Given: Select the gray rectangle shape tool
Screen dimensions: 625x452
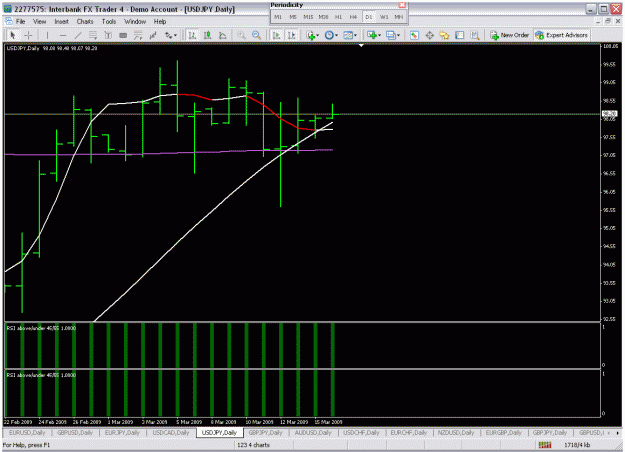Looking at the screenshot, I should pyautogui.click(x=123, y=35).
